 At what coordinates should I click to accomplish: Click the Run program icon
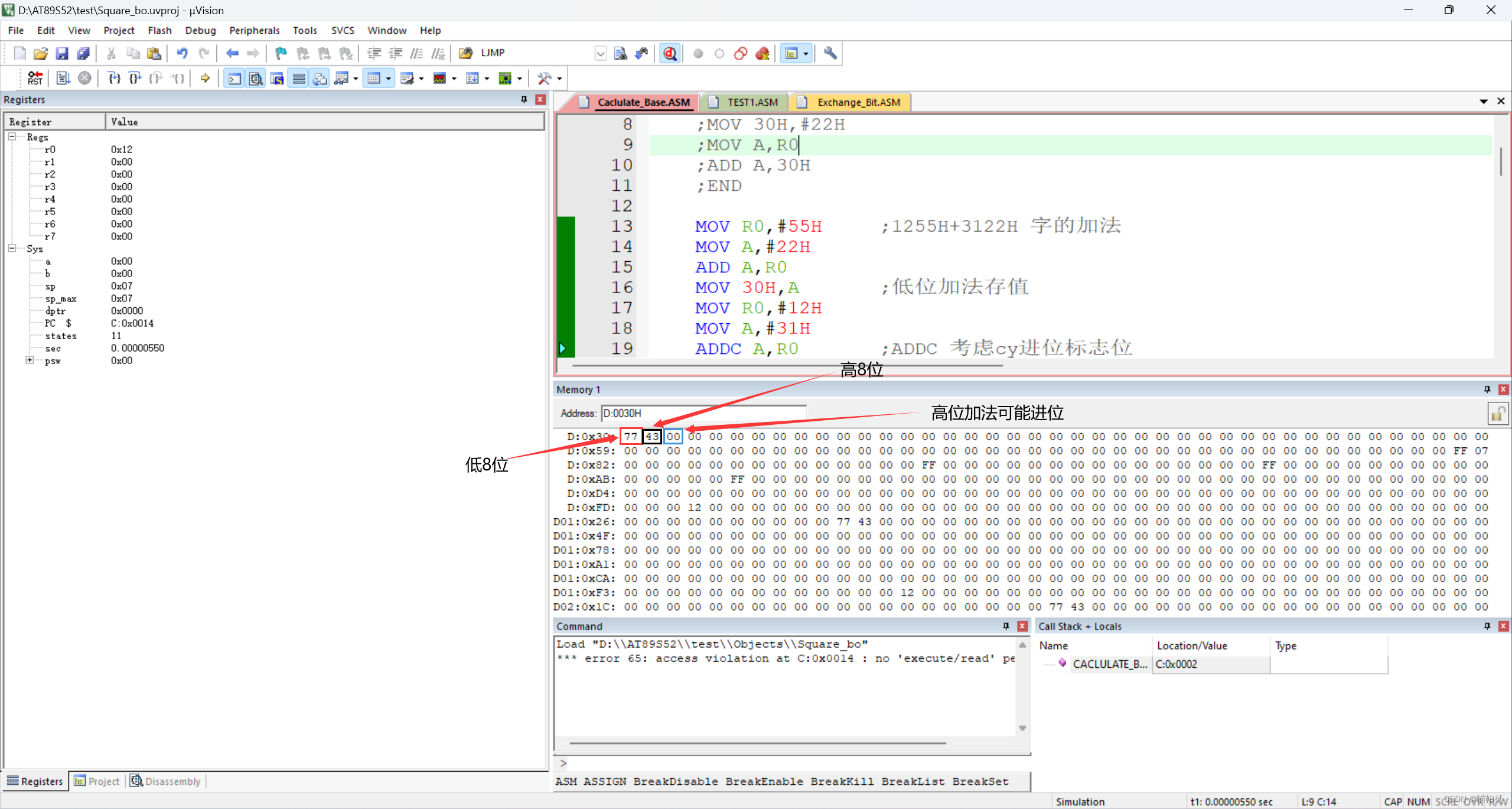63,78
